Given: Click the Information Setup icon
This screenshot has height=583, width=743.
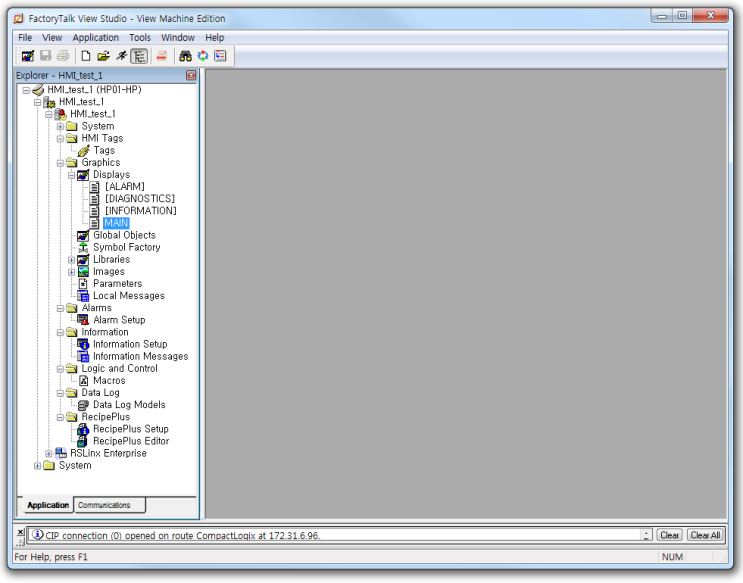Looking at the screenshot, I should pyautogui.click(x=83, y=345).
